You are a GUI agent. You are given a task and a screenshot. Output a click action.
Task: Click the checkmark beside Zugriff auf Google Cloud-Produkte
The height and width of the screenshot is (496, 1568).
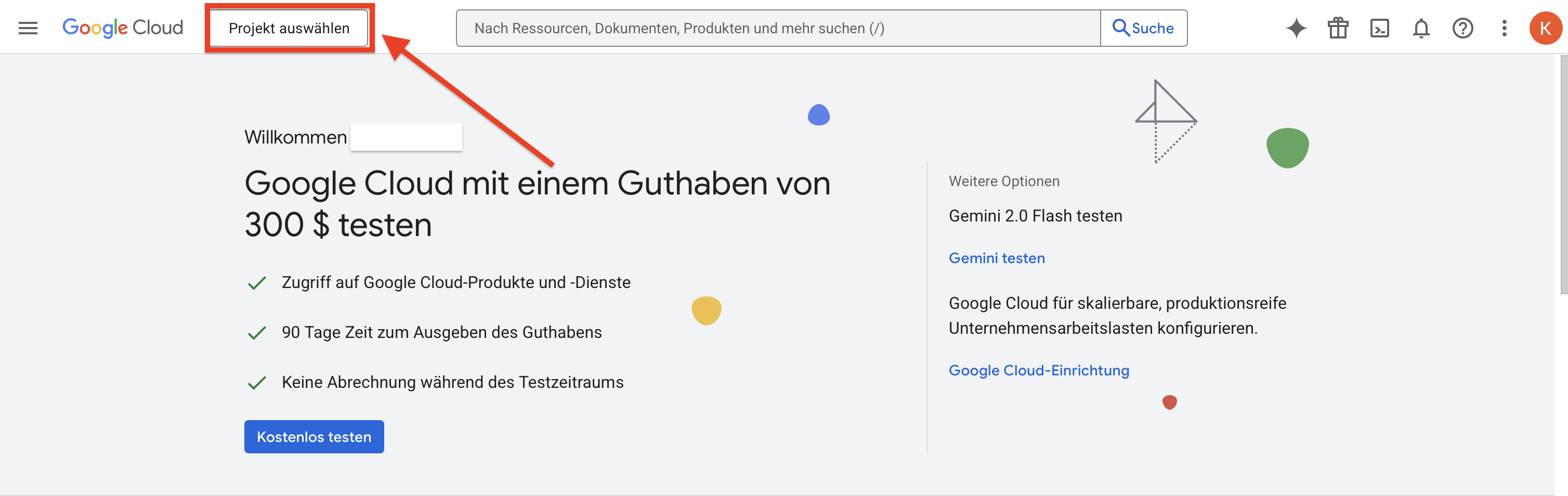(257, 283)
